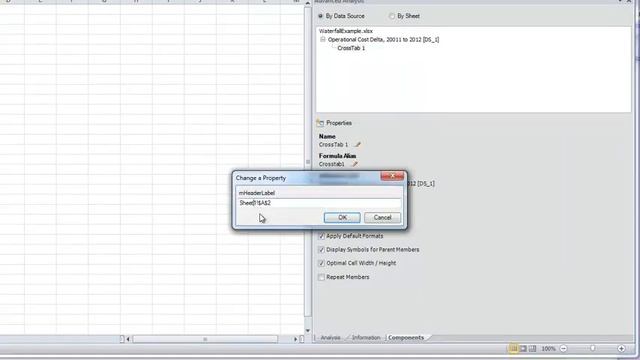Toggle Apply Default Formats checkbox

tap(321, 236)
